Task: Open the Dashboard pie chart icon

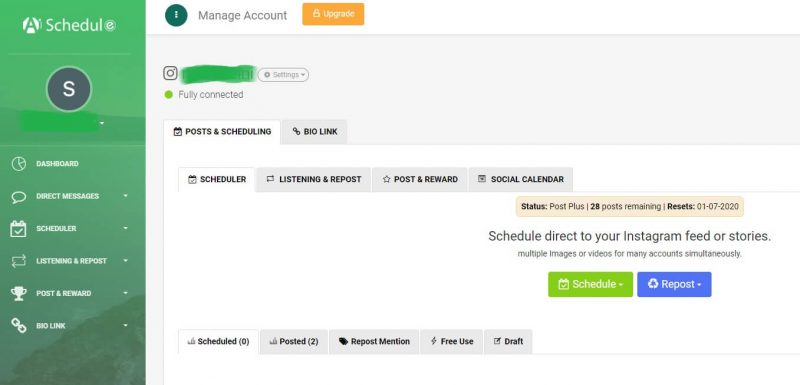Action: 19,164
